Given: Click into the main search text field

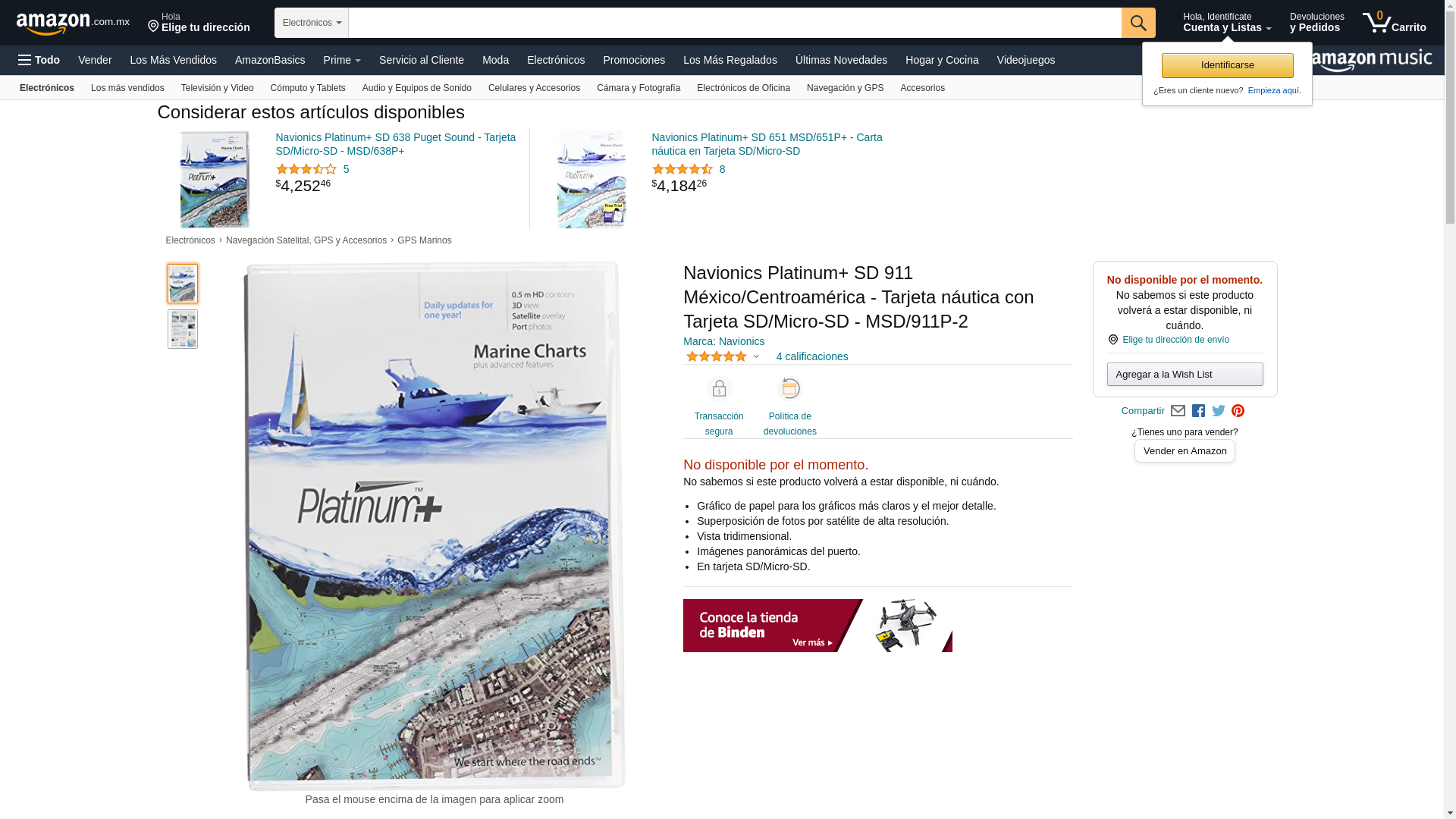Looking at the screenshot, I should coord(734,23).
